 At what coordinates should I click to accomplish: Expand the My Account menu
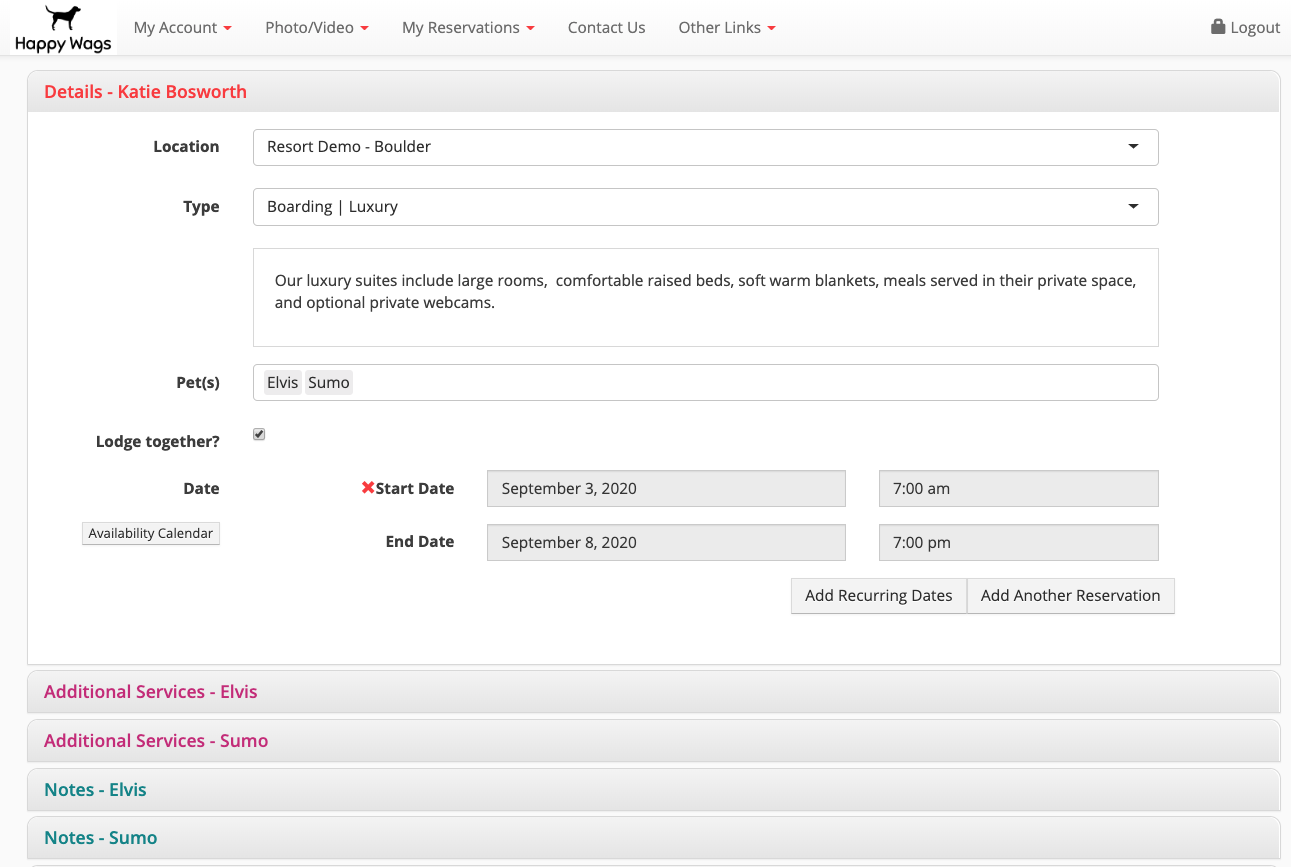click(182, 27)
